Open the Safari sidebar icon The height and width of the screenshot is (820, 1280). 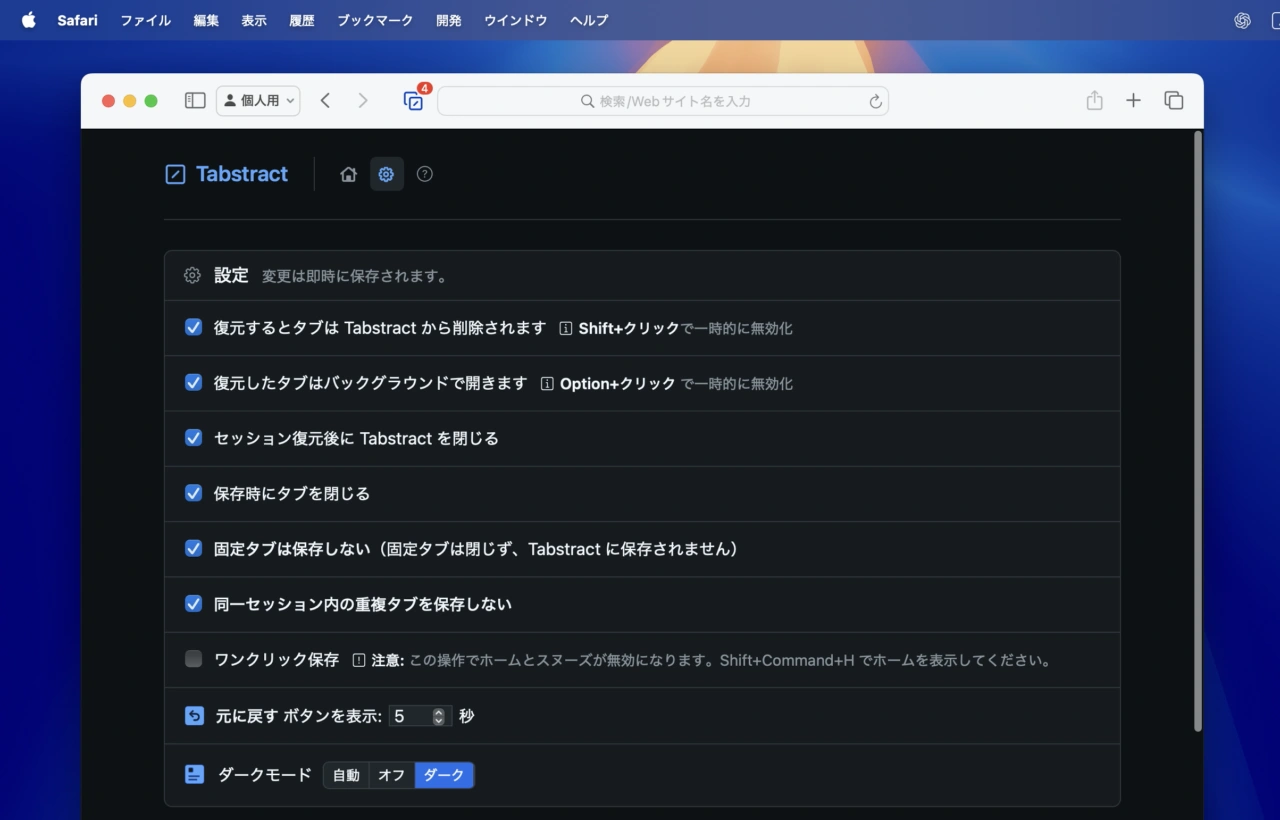click(x=195, y=100)
